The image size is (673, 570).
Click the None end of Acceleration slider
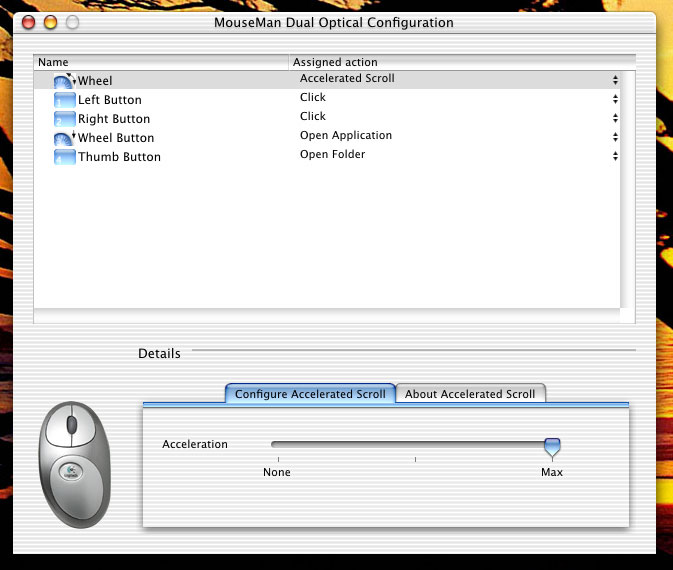point(277,472)
